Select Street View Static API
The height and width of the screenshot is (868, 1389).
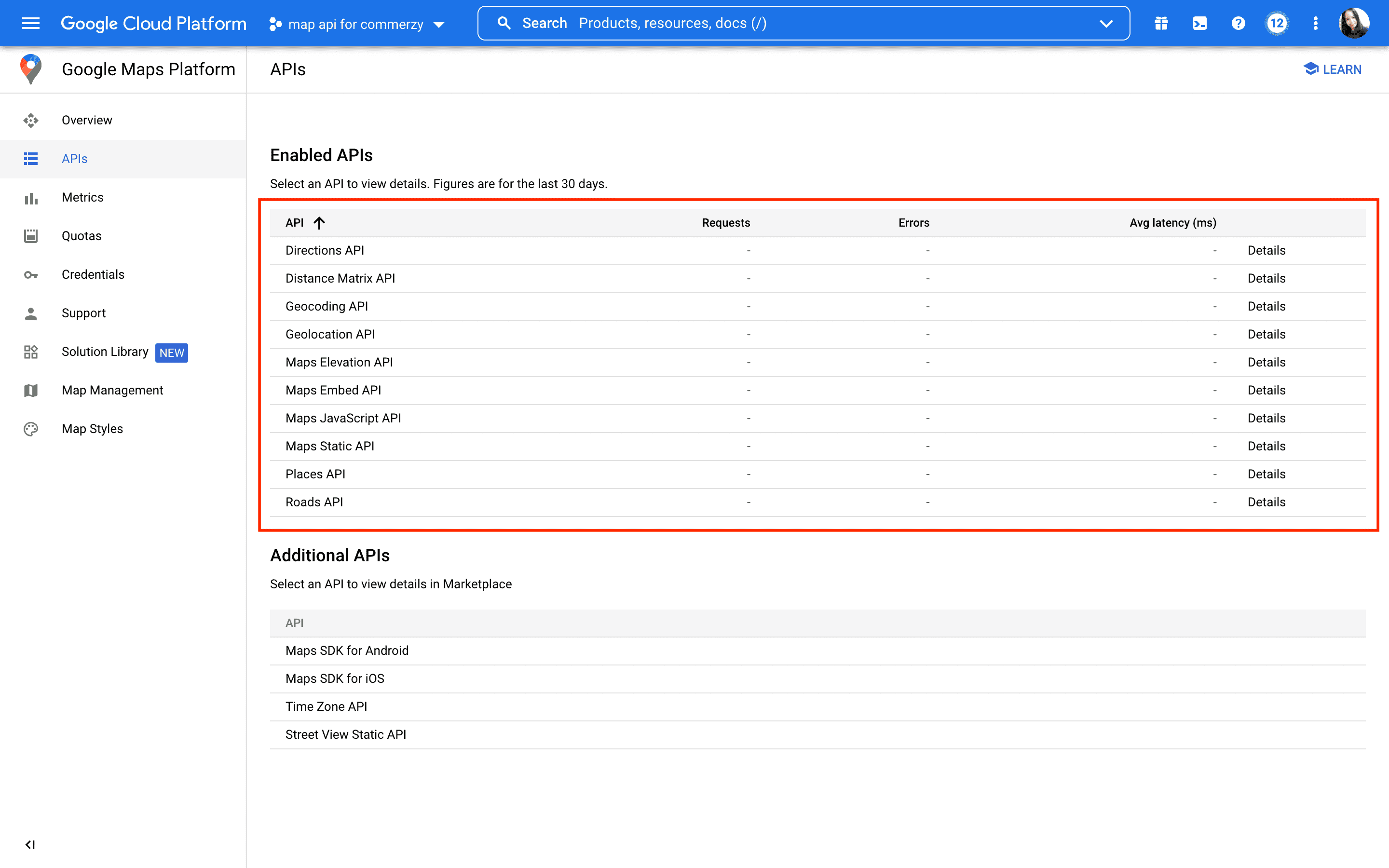345,734
